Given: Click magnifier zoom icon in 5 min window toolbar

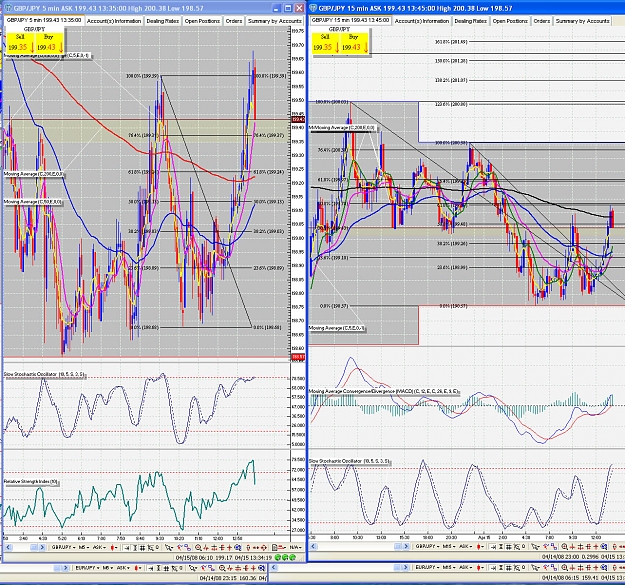Looking at the screenshot, I should point(198,548).
